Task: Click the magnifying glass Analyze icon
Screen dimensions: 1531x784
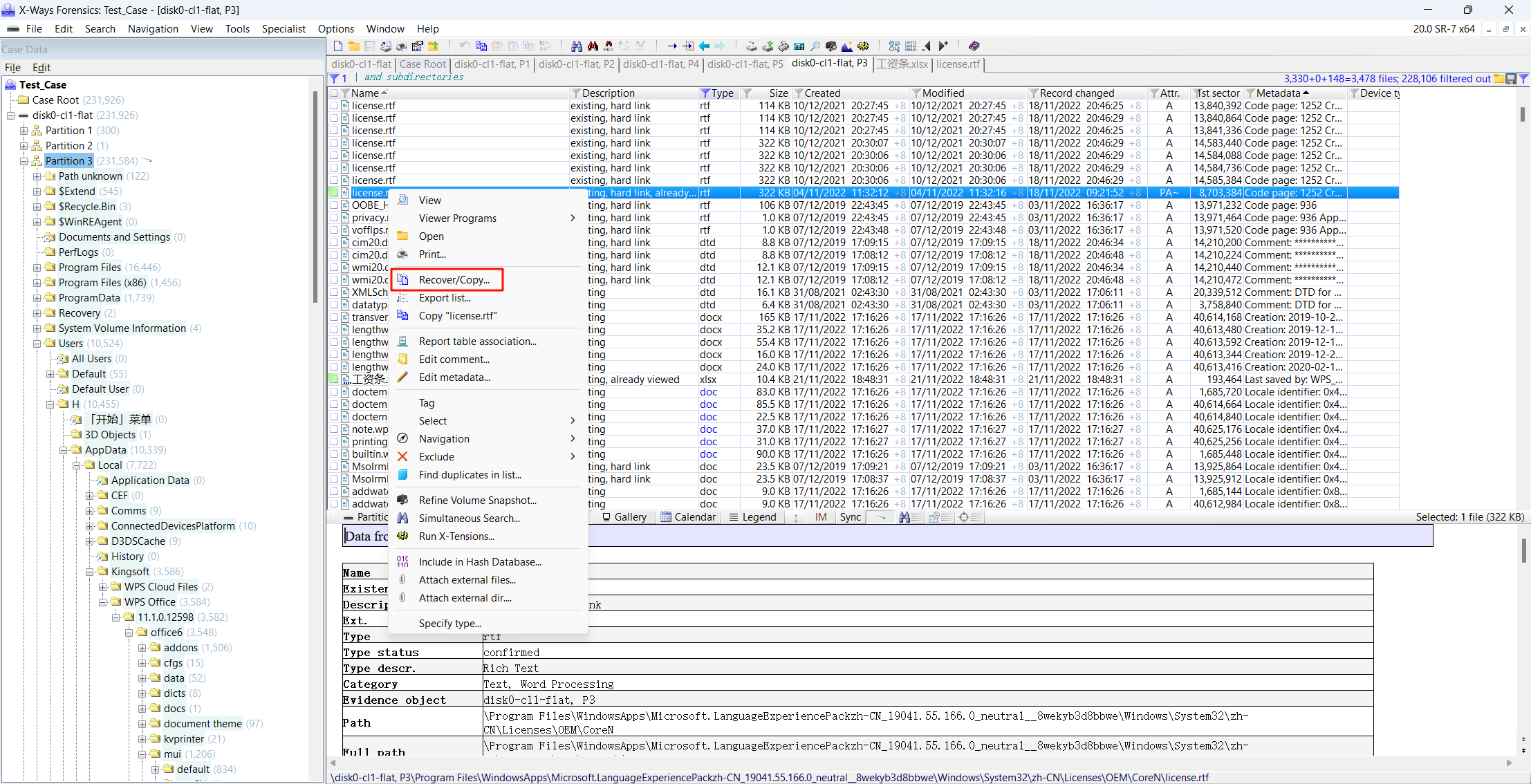Action: tap(815, 46)
